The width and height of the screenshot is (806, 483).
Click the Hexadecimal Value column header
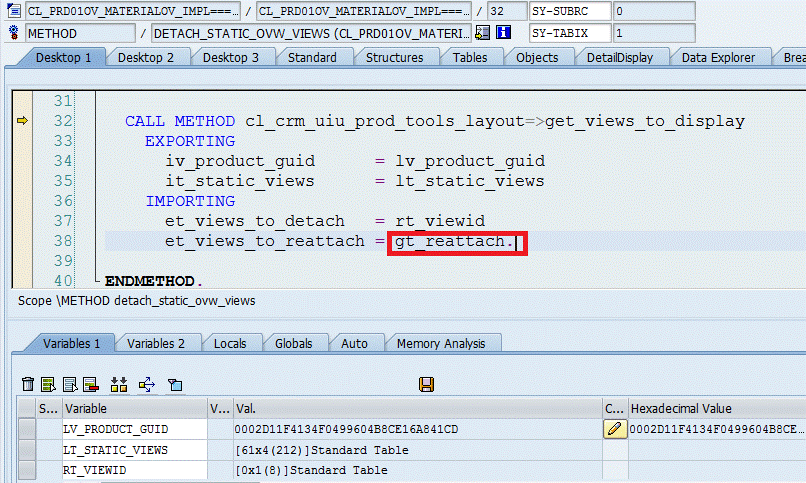pyautogui.click(x=717, y=408)
